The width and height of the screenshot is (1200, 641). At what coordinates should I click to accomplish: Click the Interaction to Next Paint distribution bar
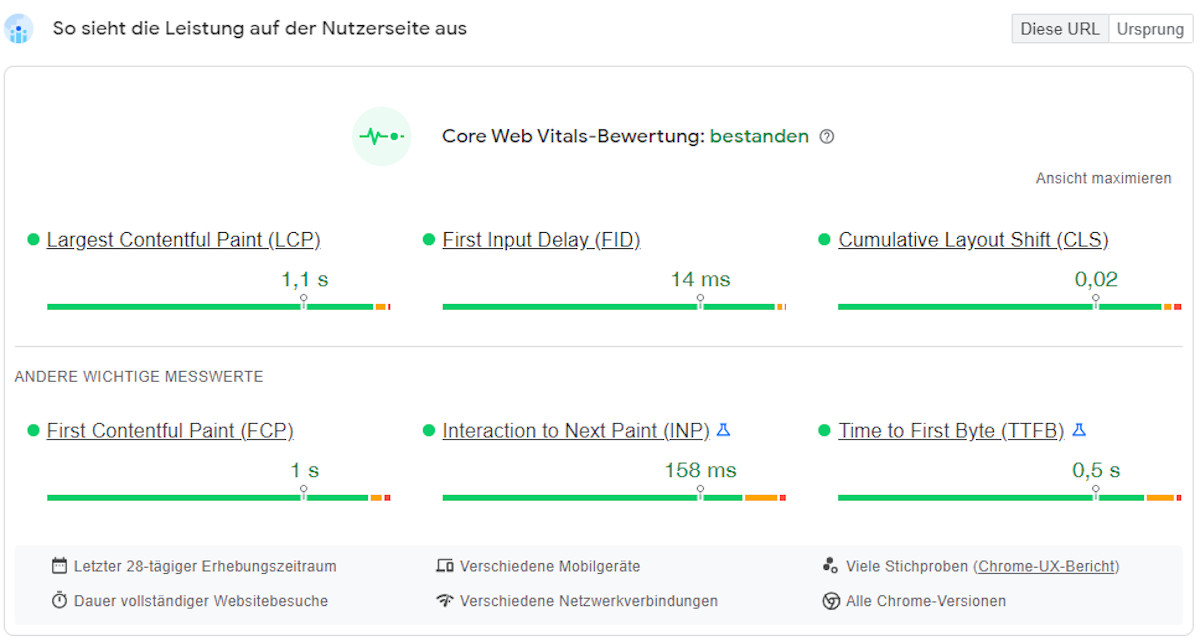point(614,497)
